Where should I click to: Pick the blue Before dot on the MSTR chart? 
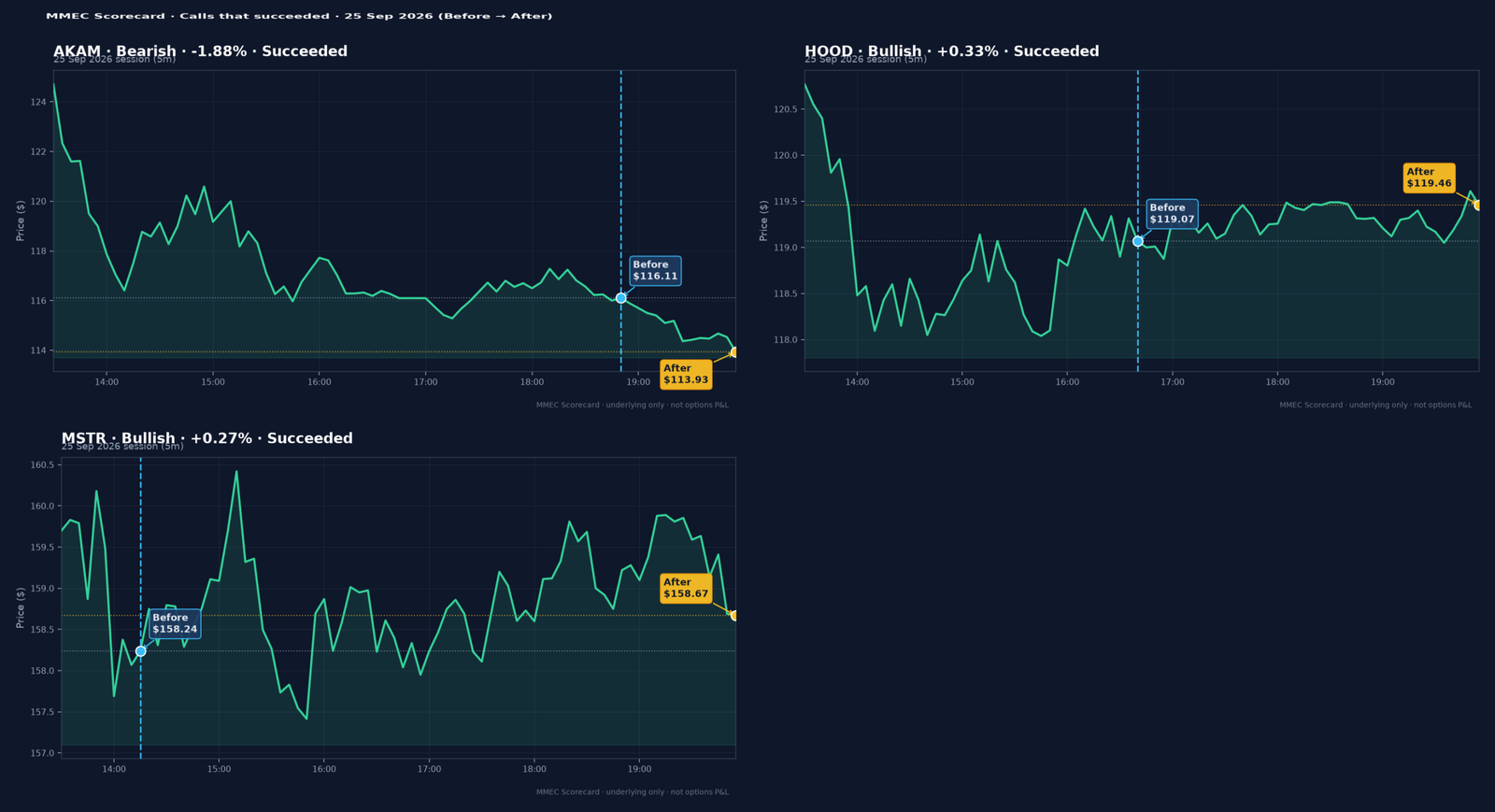pos(141,651)
